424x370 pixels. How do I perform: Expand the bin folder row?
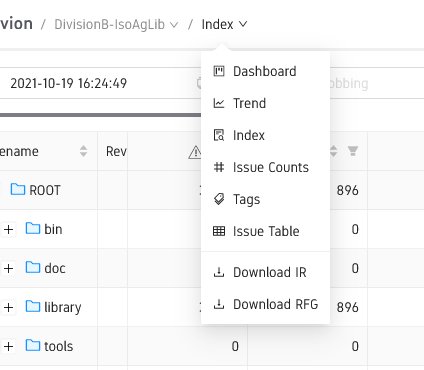coord(9,229)
